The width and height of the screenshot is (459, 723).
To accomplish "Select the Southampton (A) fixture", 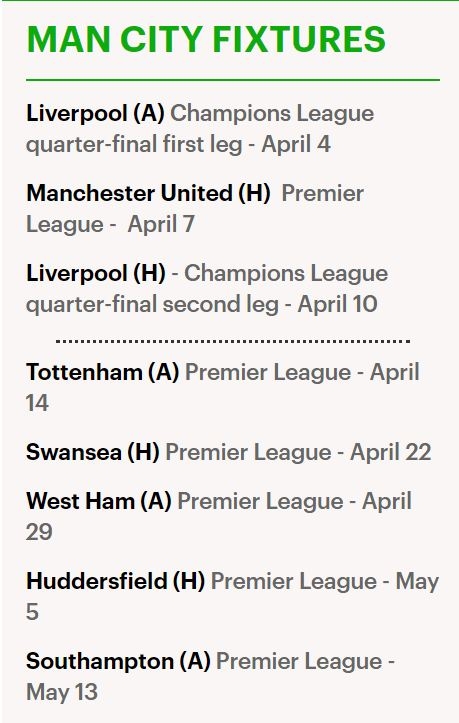I will click(x=118, y=661).
